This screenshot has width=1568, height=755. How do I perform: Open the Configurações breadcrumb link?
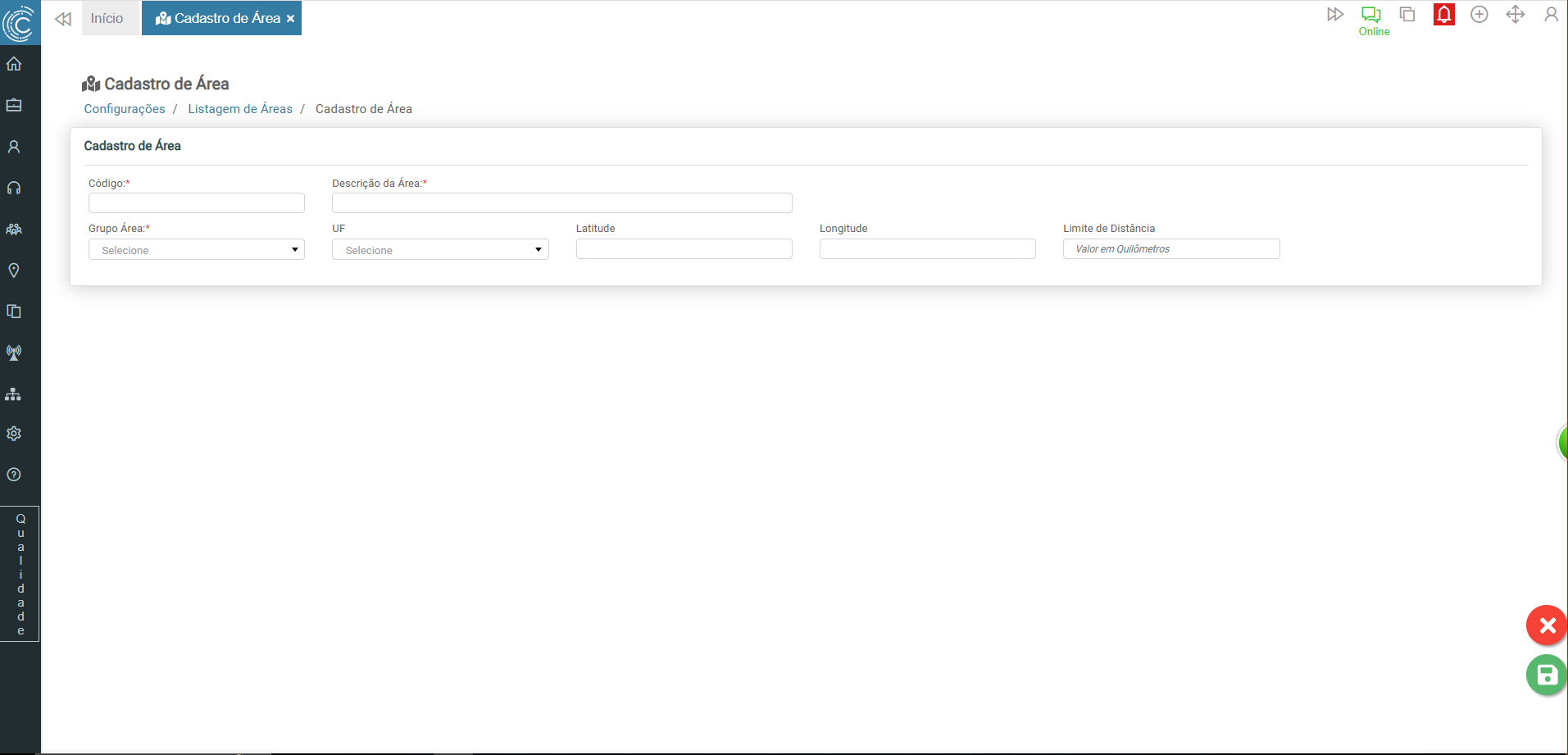click(x=125, y=109)
